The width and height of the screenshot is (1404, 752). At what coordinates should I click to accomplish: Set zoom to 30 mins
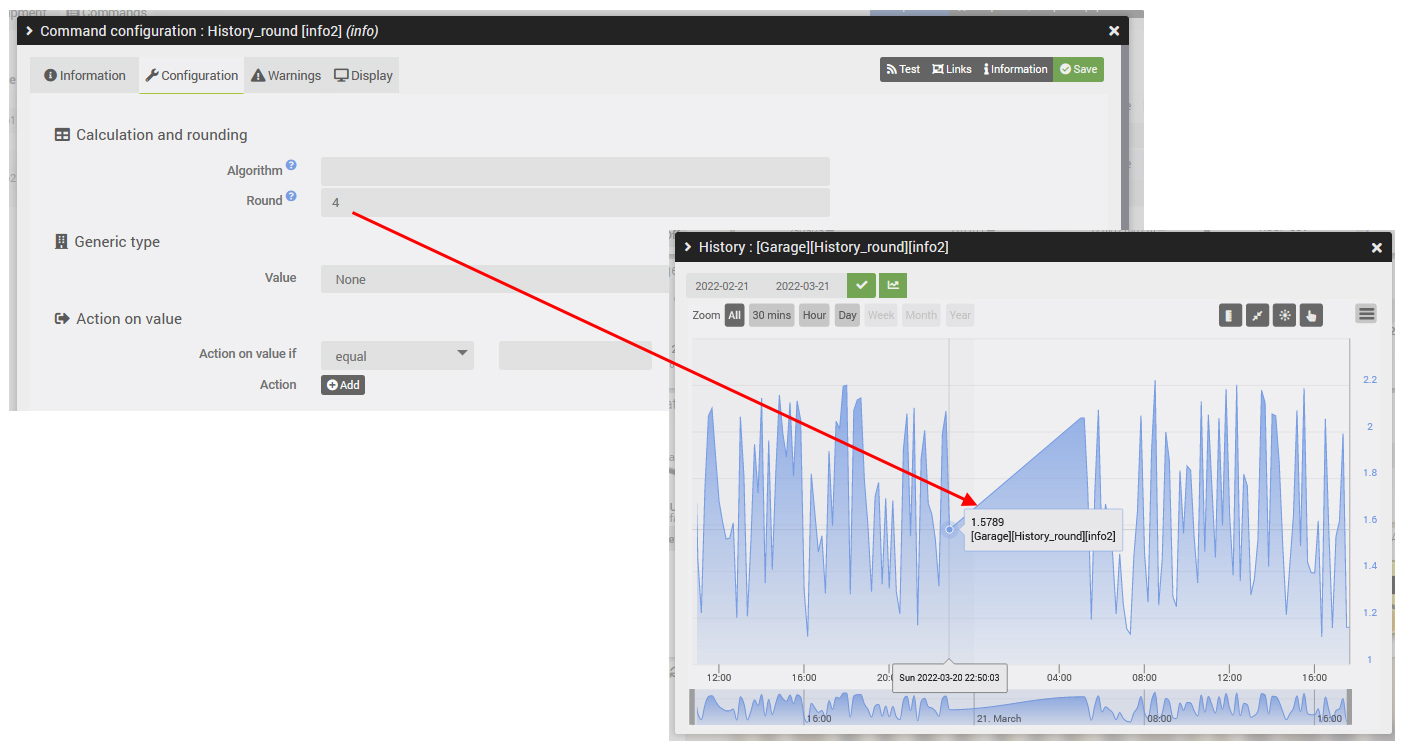pos(771,315)
